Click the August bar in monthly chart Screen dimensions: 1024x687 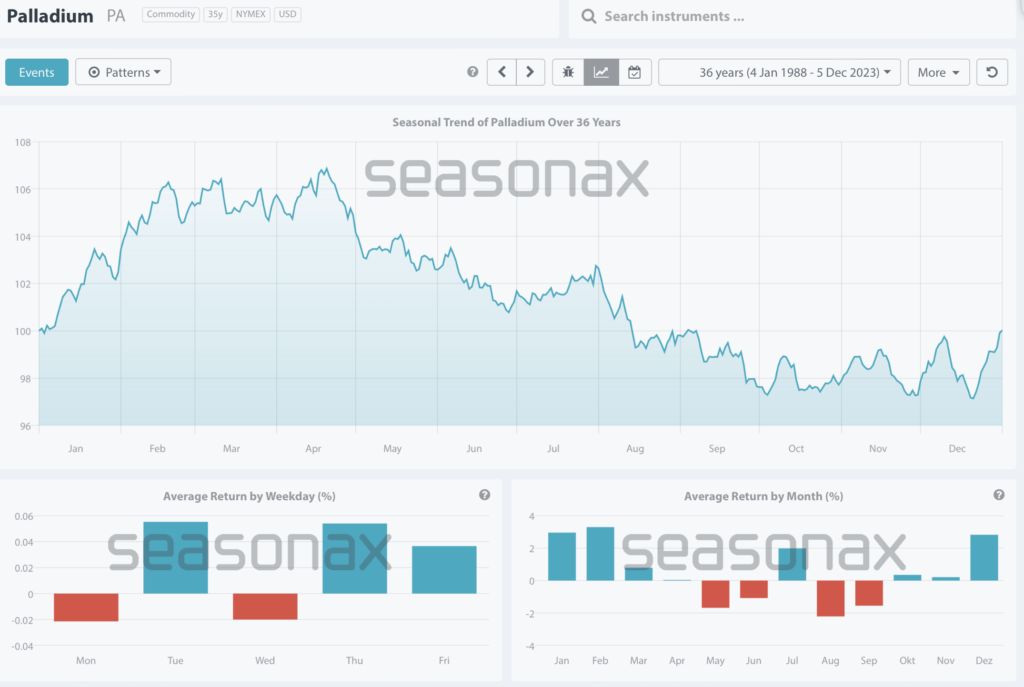(x=830, y=598)
